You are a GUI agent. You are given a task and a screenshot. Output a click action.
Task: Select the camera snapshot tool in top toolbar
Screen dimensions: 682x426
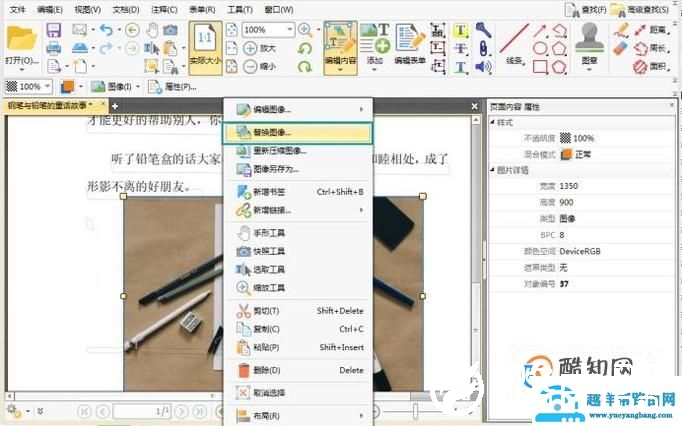[170, 30]
